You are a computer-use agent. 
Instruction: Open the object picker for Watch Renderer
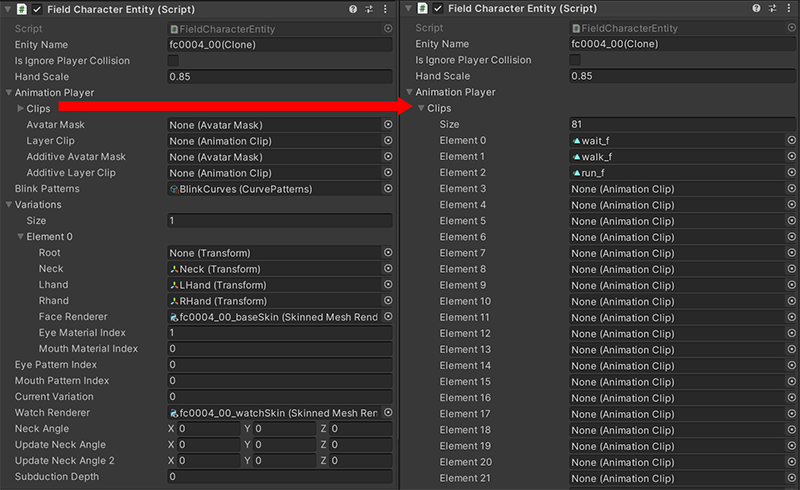click(387, 413)
